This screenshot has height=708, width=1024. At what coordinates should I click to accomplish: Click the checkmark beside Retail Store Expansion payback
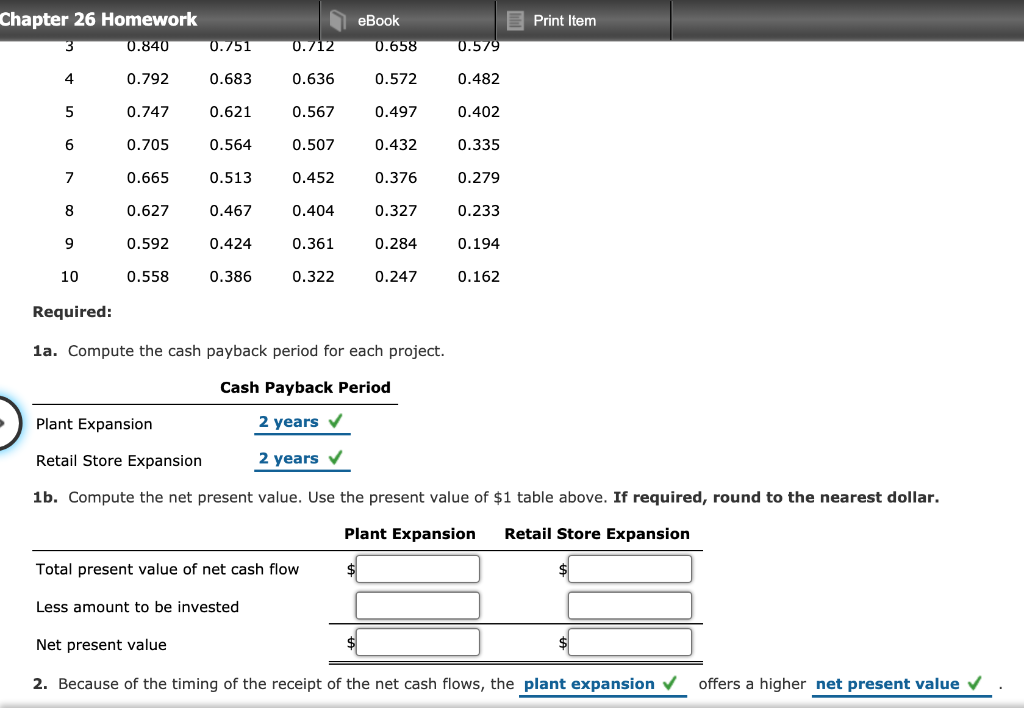(338, 457)
